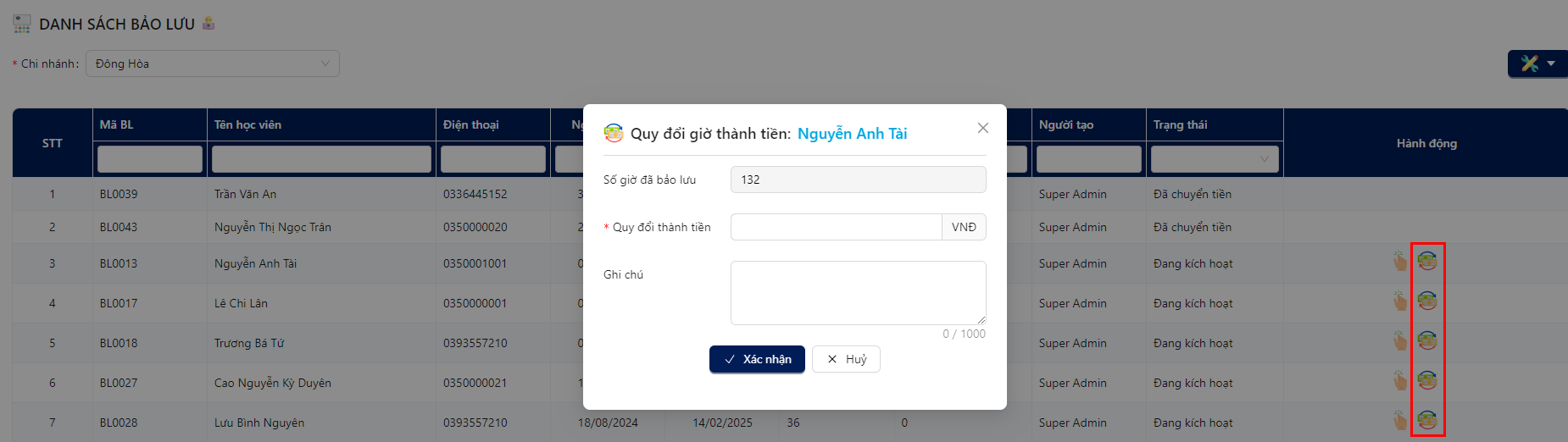
Task: Click the VNĐ unit label
Action: (965, 227)
